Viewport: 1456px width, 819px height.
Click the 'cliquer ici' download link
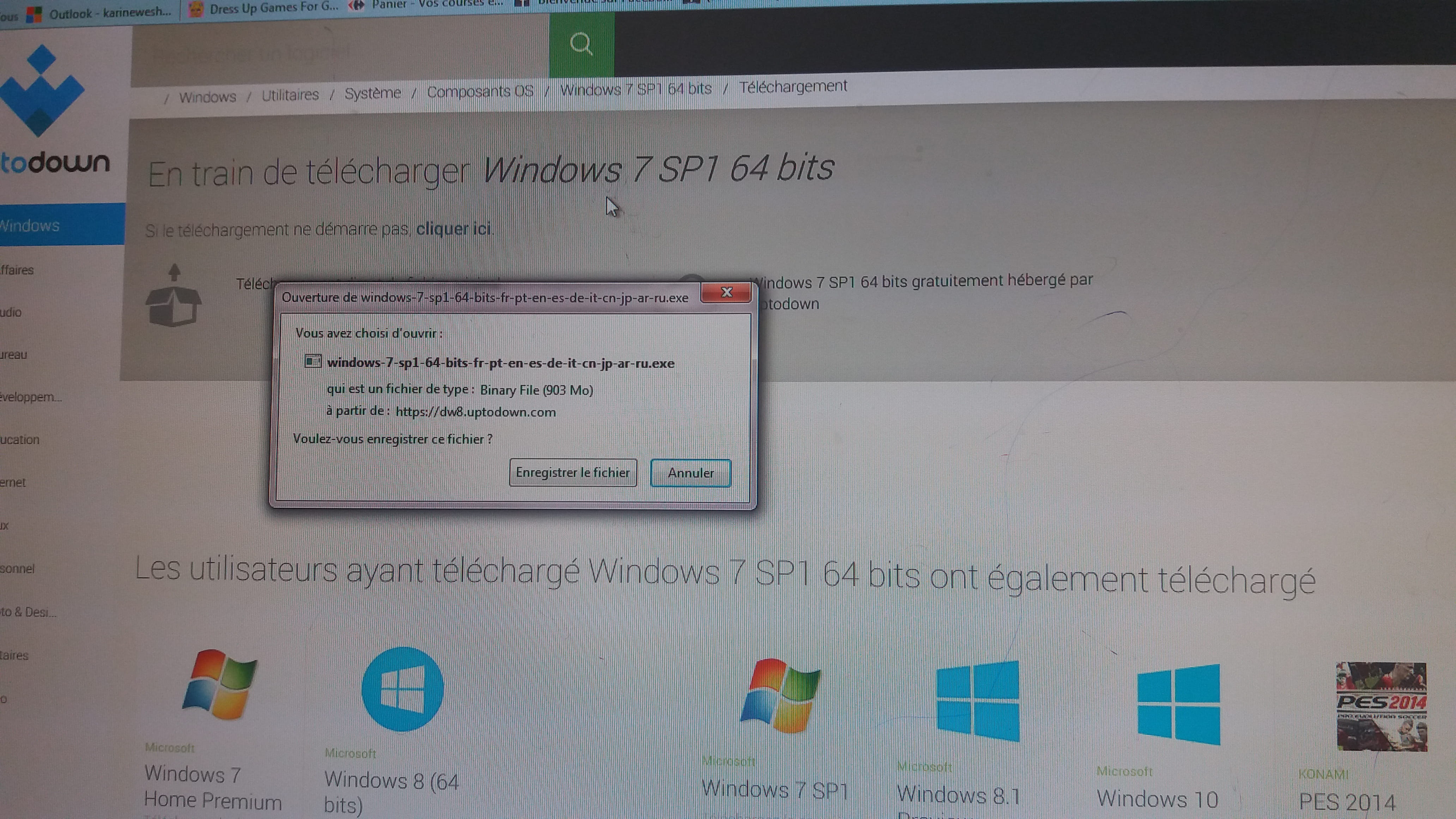pyautogui.click(x=453, y=229)
